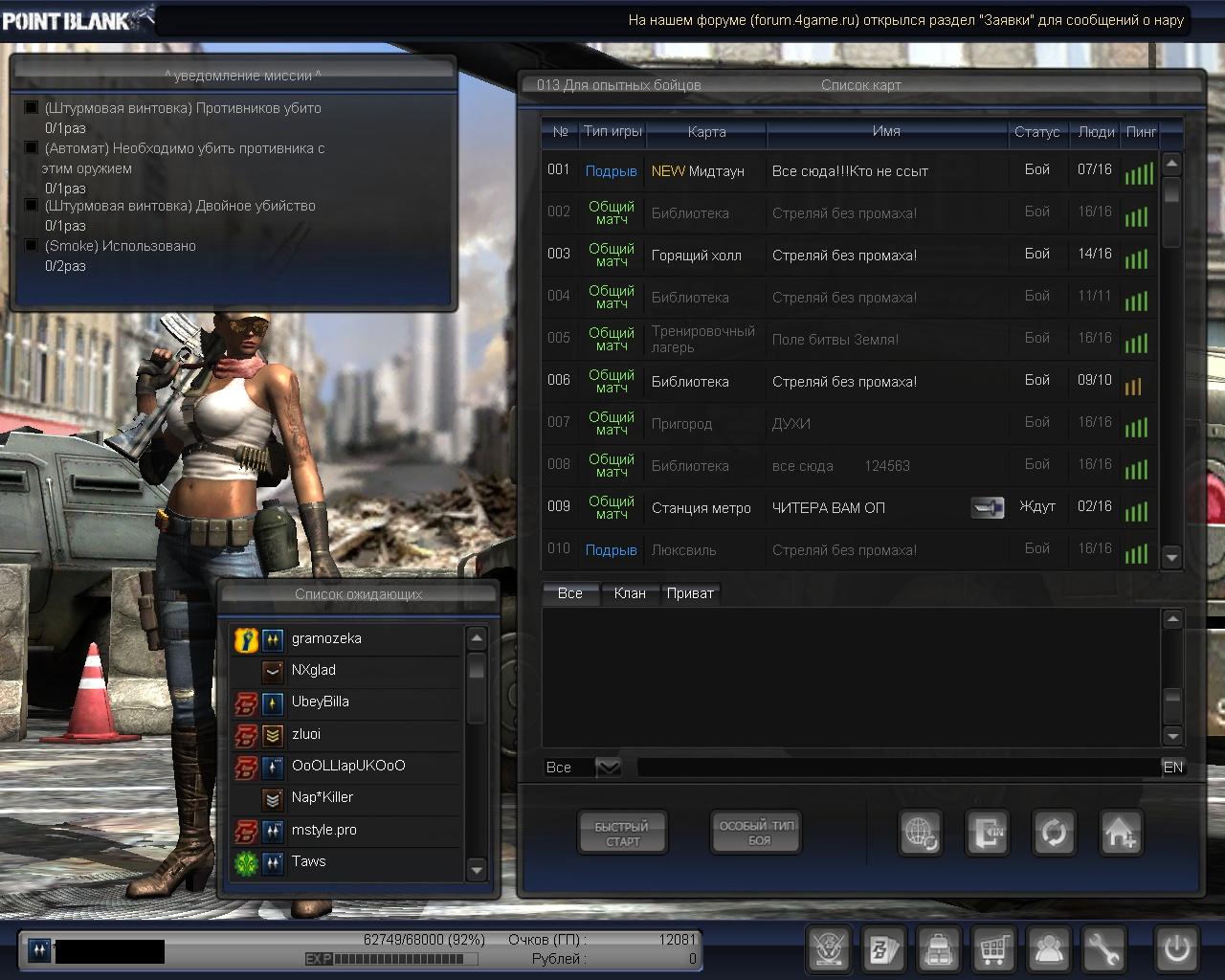Create a new room with house icon

point(1120,833)
